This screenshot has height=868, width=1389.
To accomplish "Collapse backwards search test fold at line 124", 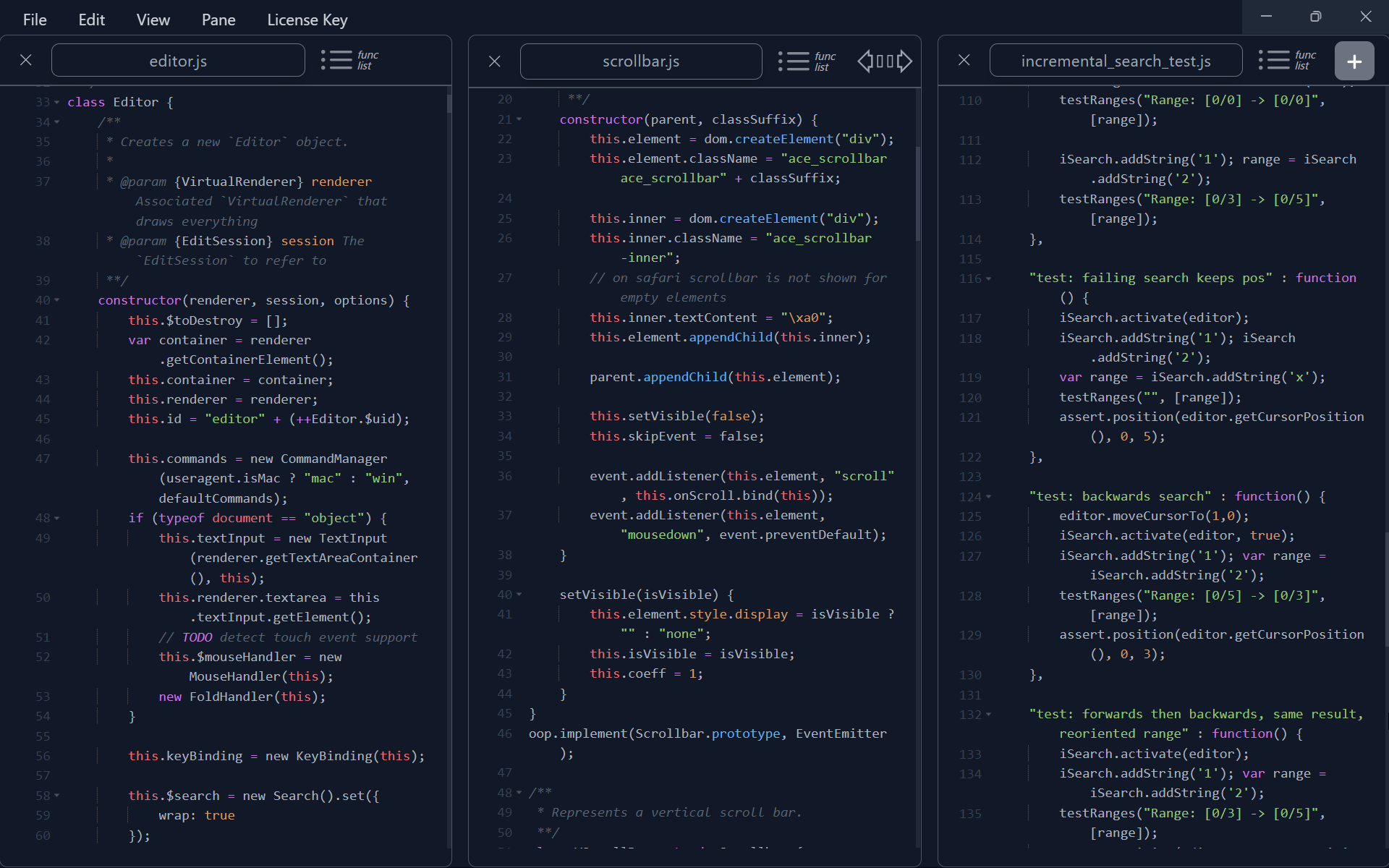I will (988, 497).
